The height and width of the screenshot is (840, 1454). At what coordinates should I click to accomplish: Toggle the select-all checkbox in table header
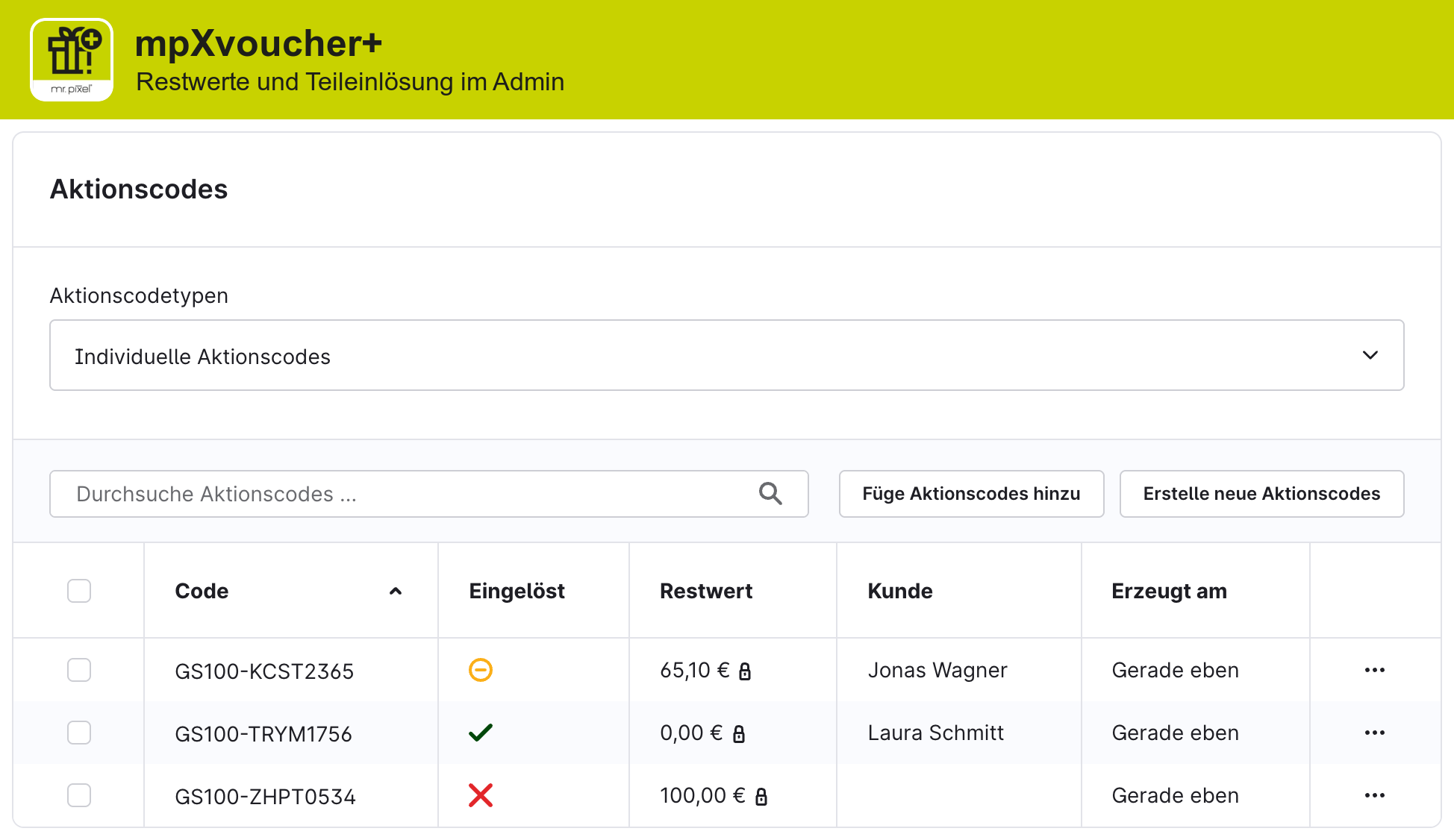point(79,591)
